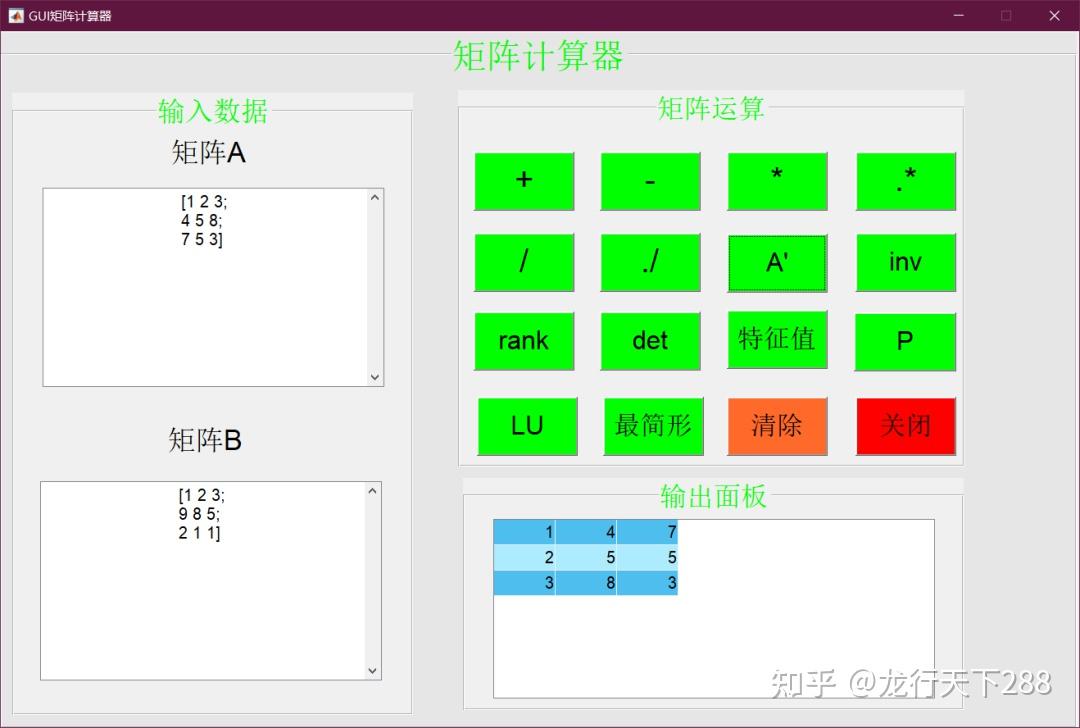Click inside the 矩阵A input box
This screenshot has width=1080, height=728.
coord(205,287)
